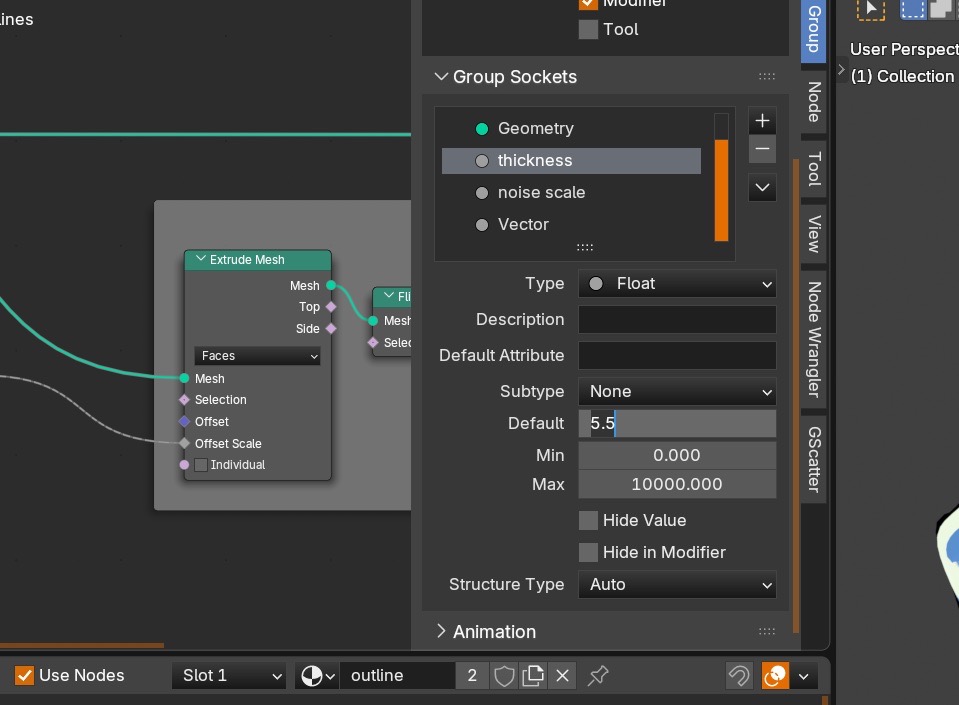This screenshot has height=705, width=959.
Task: Open the Structure Type Auto dropdown
Action: click(x=677, y=585)
